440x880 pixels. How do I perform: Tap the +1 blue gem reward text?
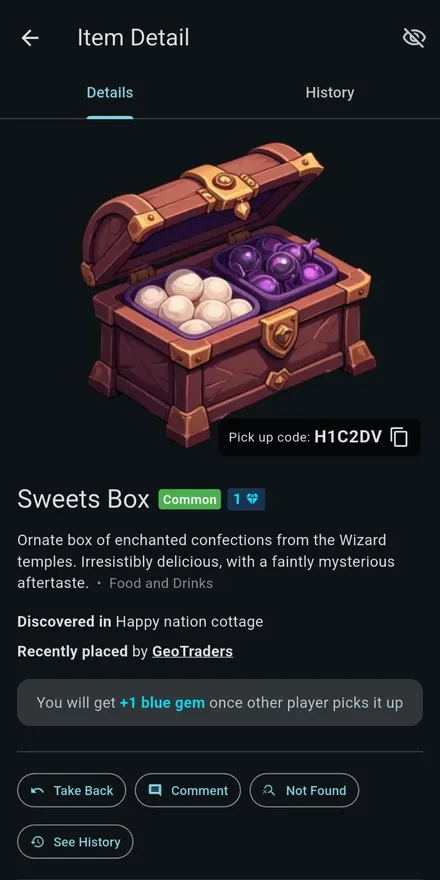(x=162, y=703)
